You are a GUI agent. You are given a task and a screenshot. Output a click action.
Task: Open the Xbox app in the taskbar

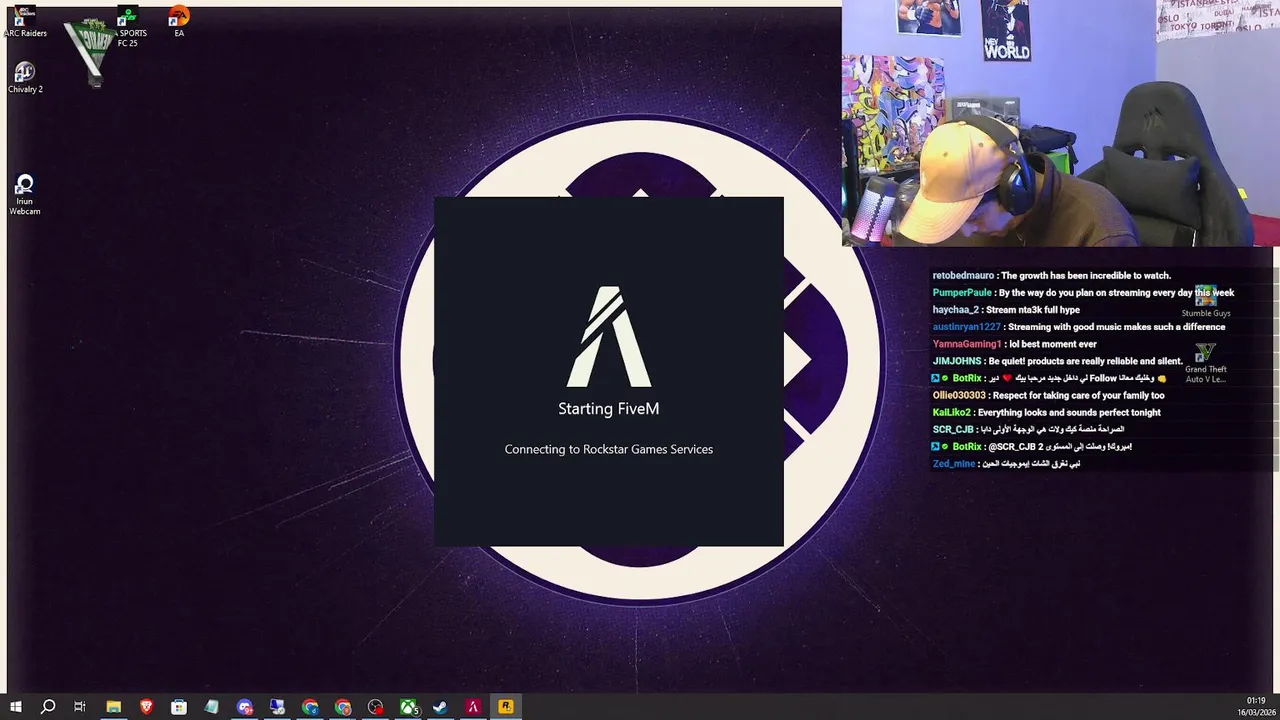[408, 707]
